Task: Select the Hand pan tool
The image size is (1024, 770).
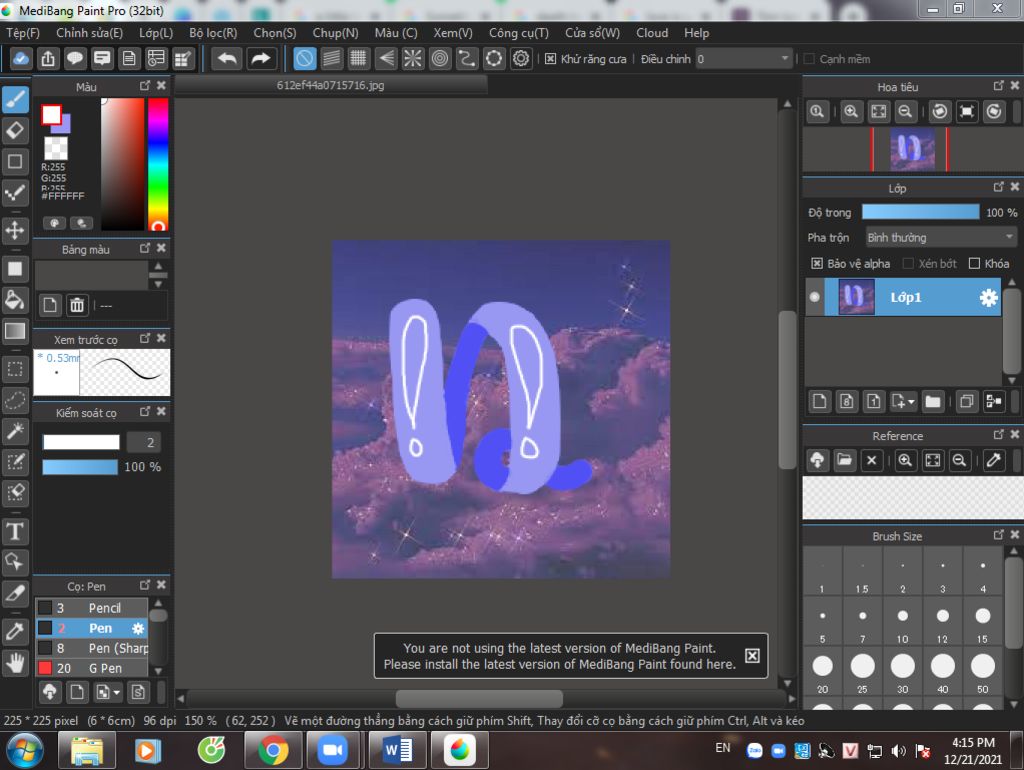Action: click(x=15, y=663)
